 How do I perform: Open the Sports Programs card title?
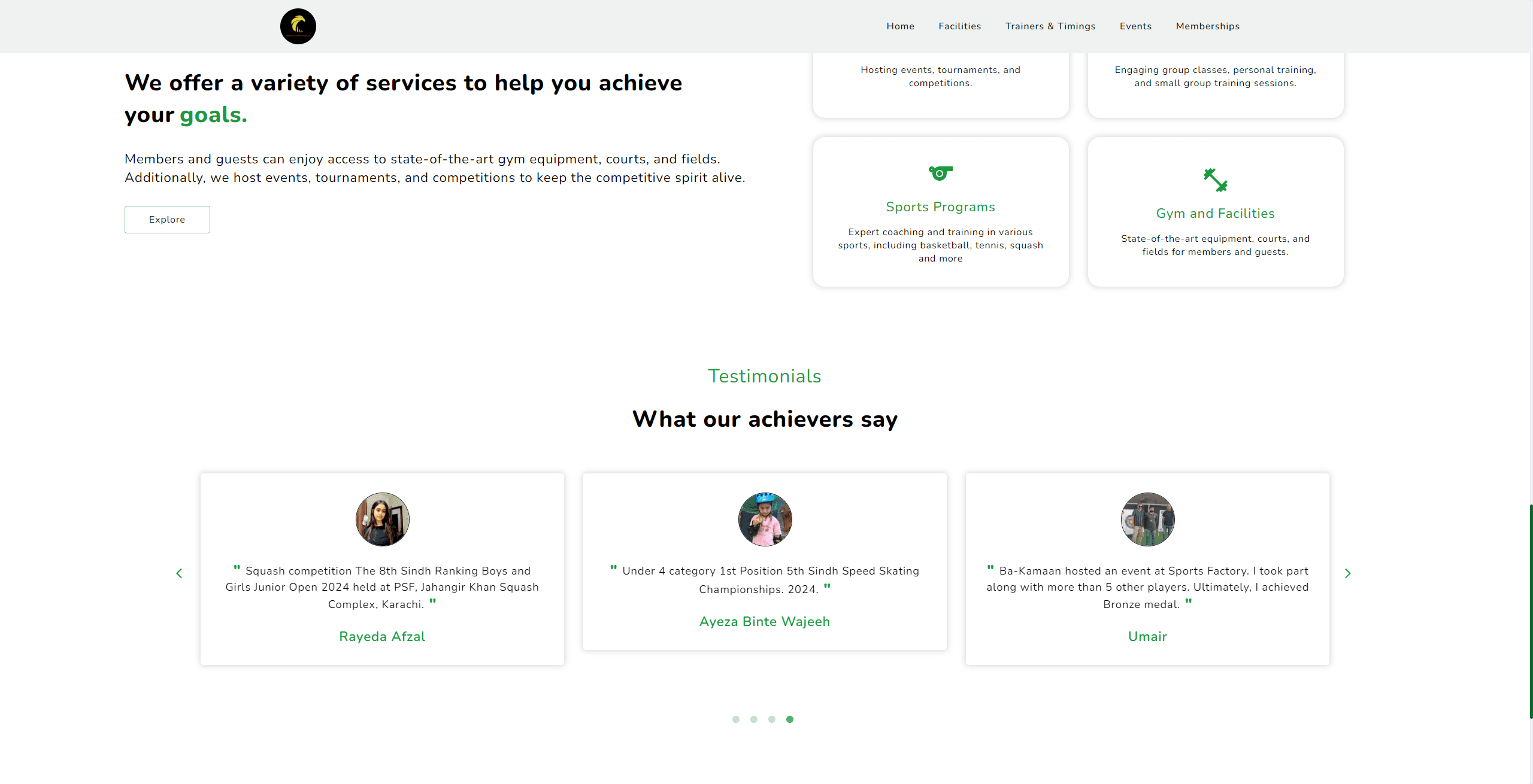(940, 207)
